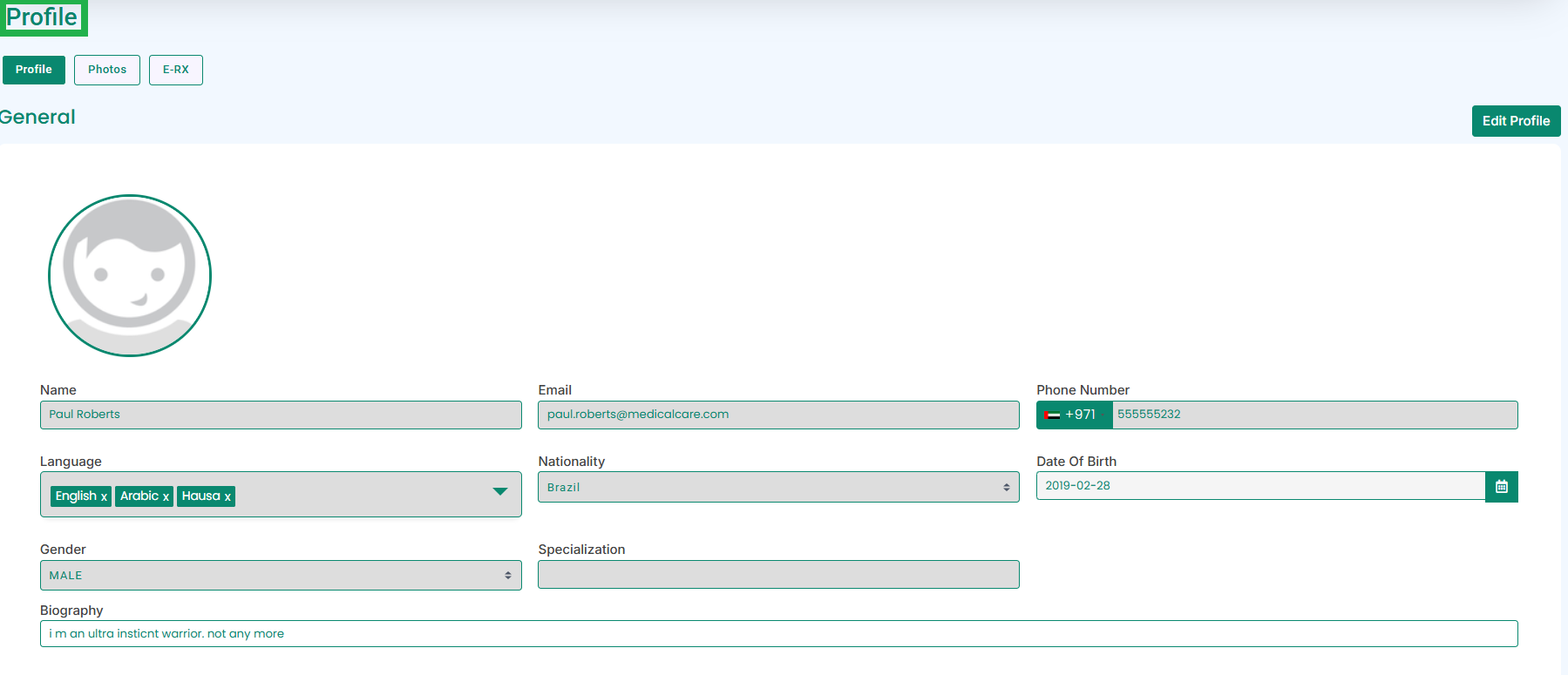Image resolution: width=1568 pixels, height=675 pixels.
Task: Click the Nationality field label
Action: [x=571, y=462]
